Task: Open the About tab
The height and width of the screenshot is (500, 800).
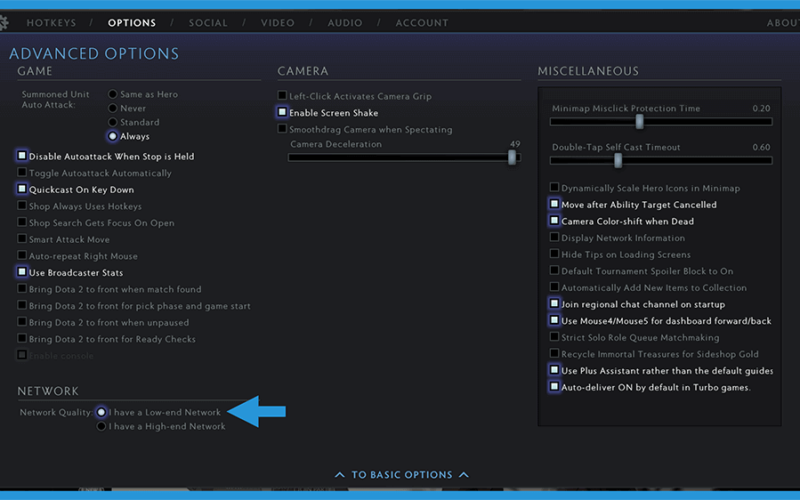Action: click(783, 23)
